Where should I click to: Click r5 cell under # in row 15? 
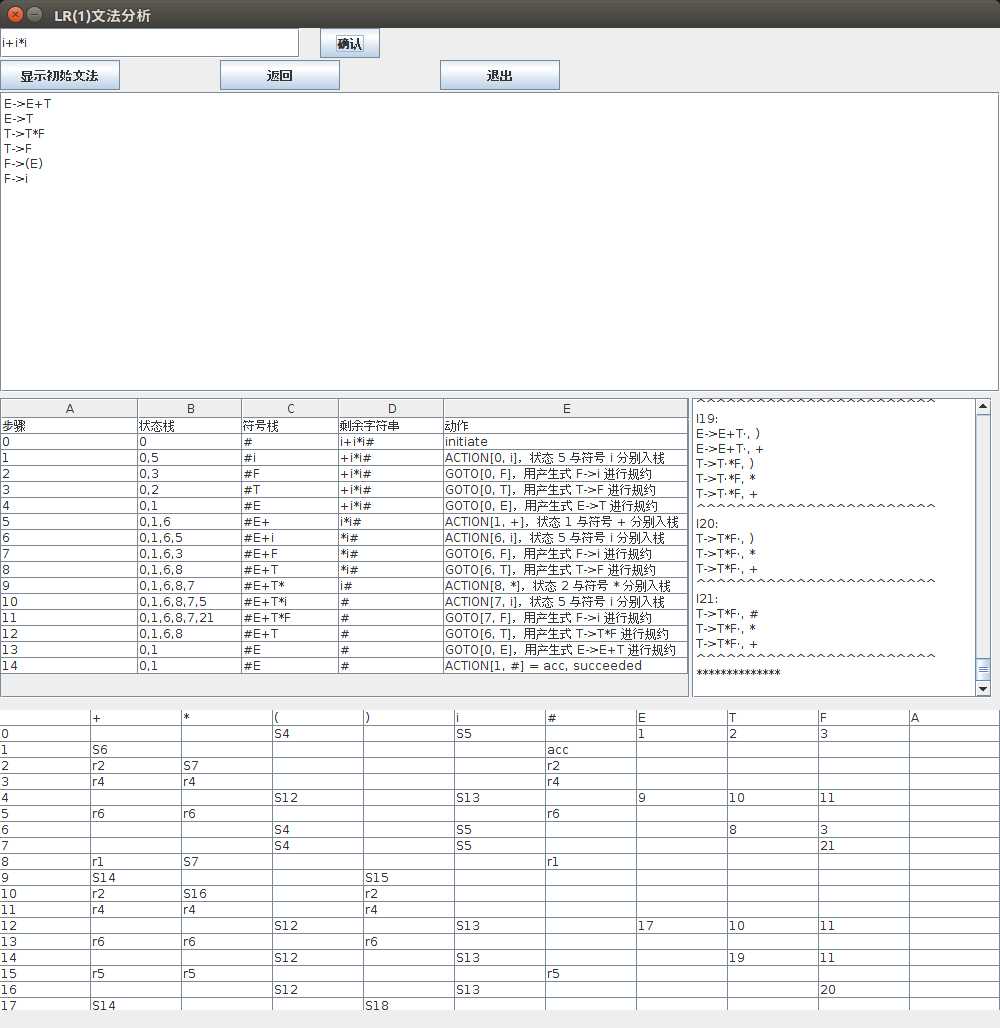coord(590,974)
